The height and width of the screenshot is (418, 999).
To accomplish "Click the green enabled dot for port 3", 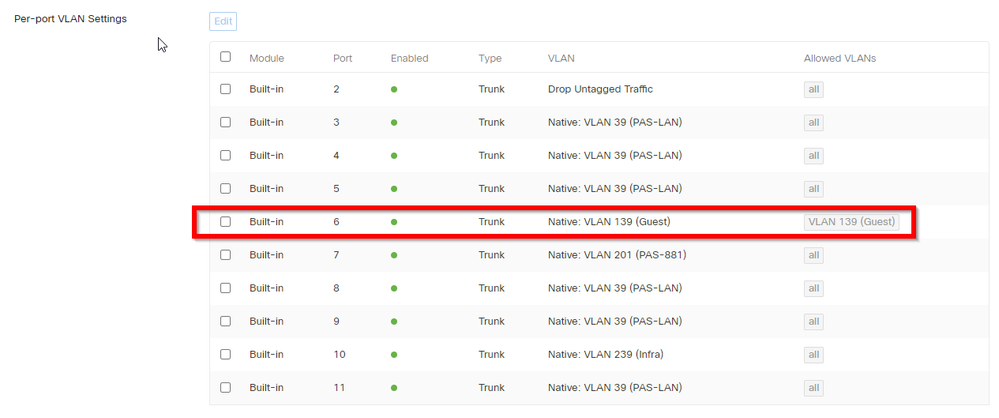I will pos(394,123).
